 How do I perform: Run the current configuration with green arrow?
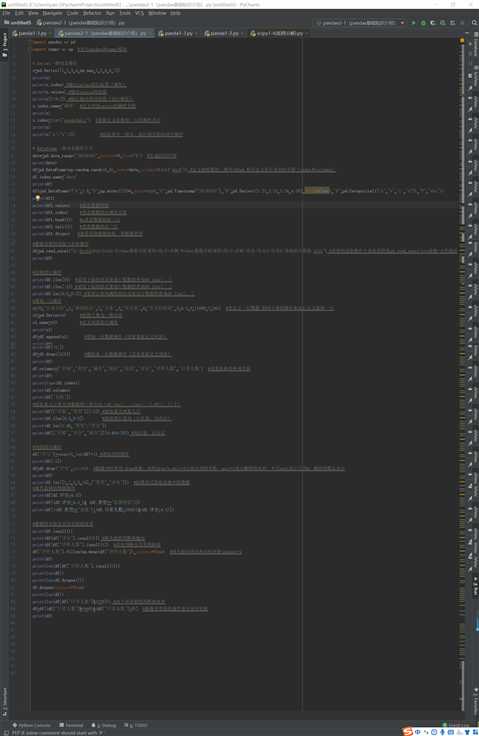coord(414,23)
